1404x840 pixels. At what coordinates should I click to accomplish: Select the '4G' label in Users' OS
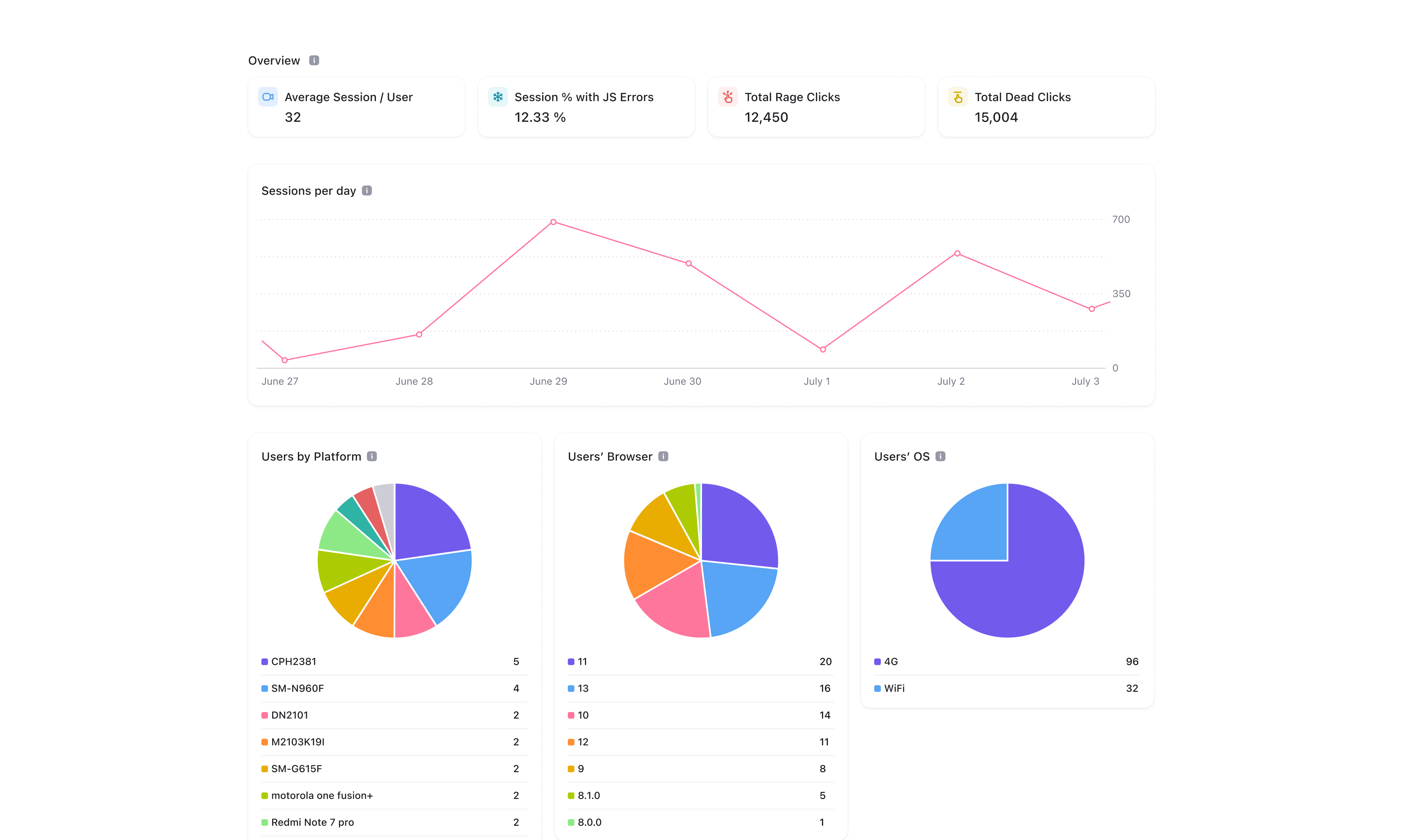point(891,662)
